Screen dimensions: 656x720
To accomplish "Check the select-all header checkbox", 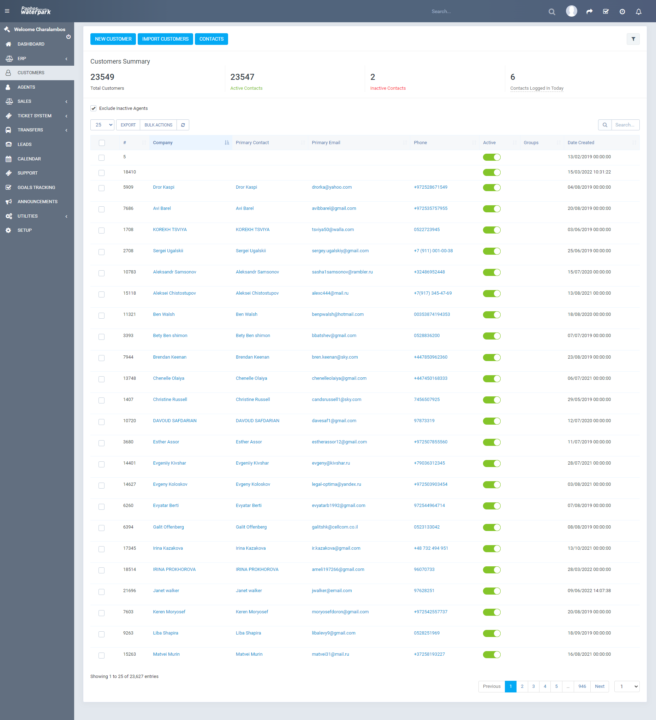I will click(x=101, y=143).
